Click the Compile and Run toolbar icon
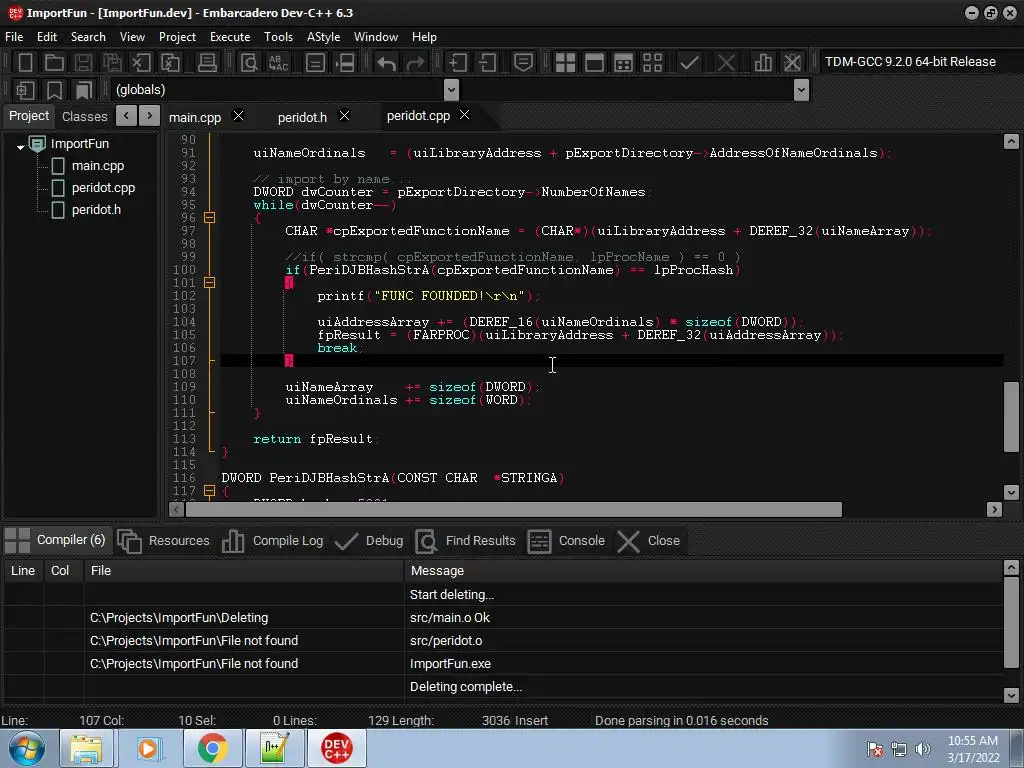 point(624,63)
